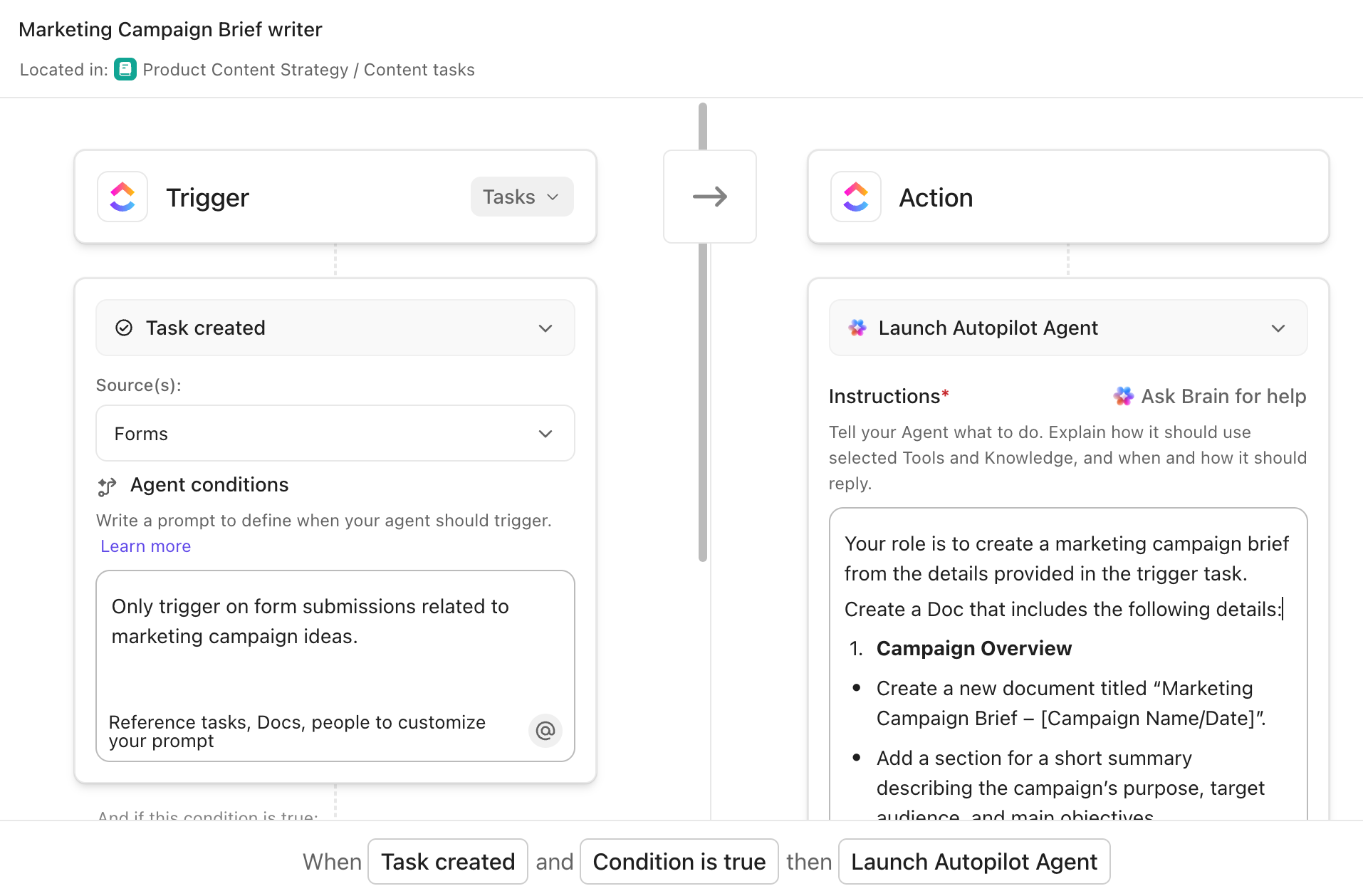This screenshot has height=896, width=1363.
Task: Click the Autopilot Agent icon in the action row
Action: tap(858, 328)
